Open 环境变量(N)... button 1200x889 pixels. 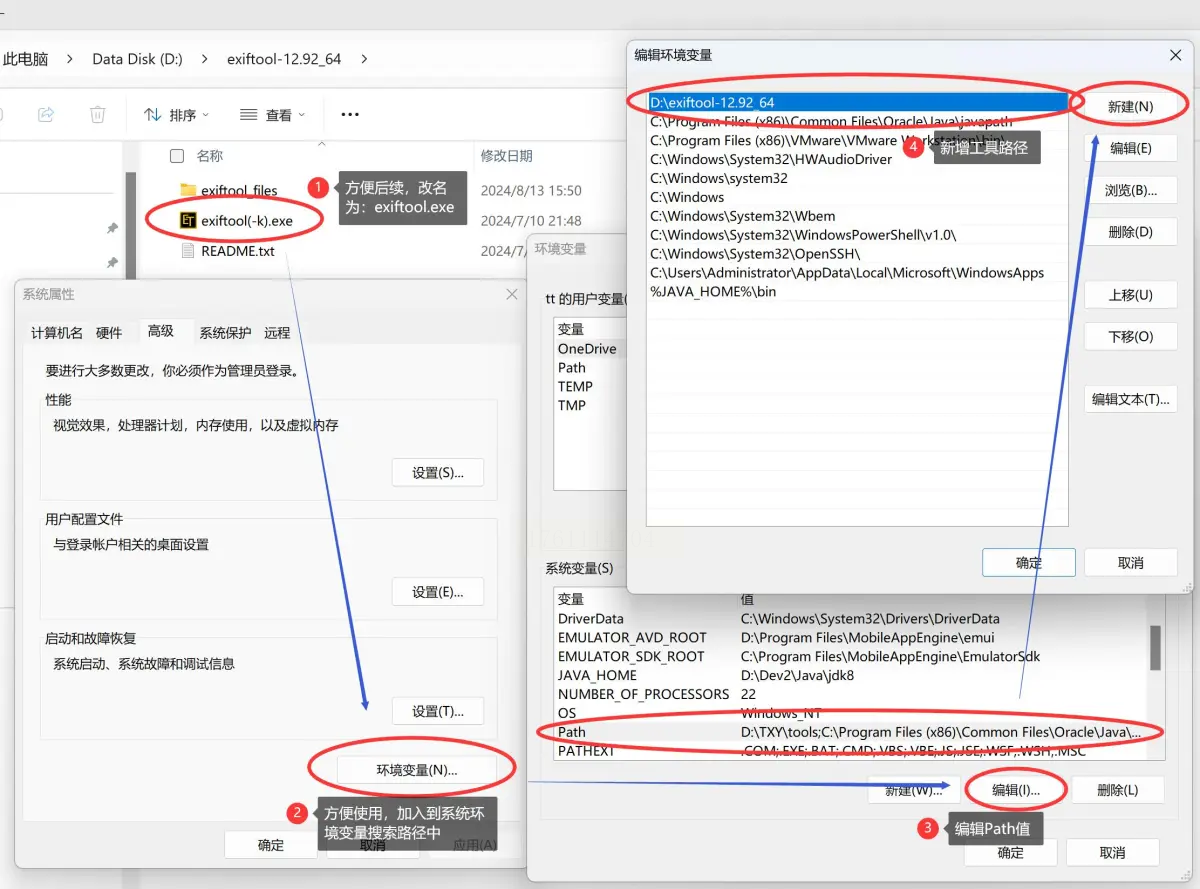point(417,770)
